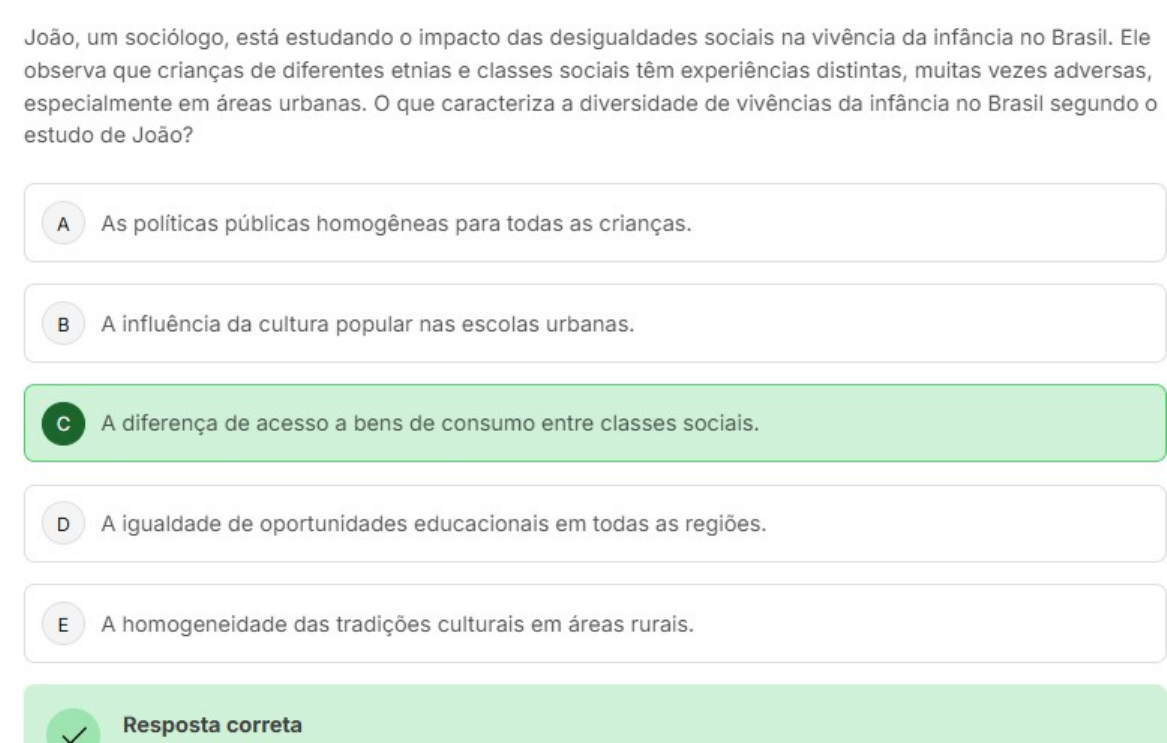Click empty right side of option A card
Image resolution: width=1167 pixels, height=743 pixels.
point(950,223)
